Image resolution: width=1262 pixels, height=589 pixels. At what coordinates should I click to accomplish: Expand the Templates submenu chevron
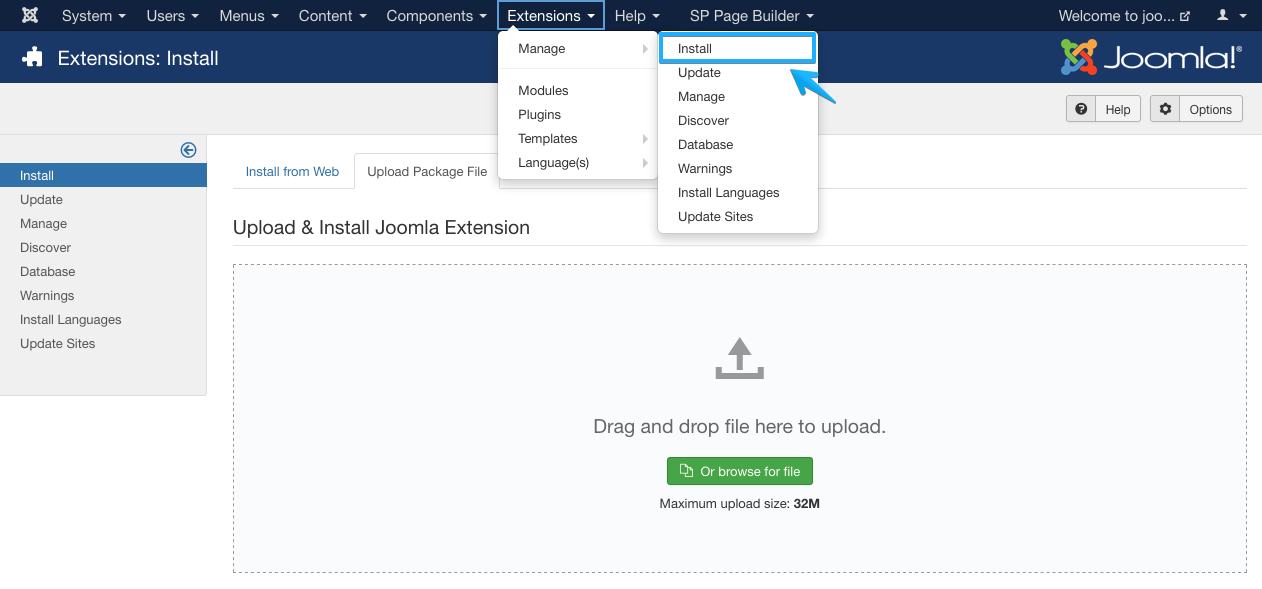coord(646,138)
